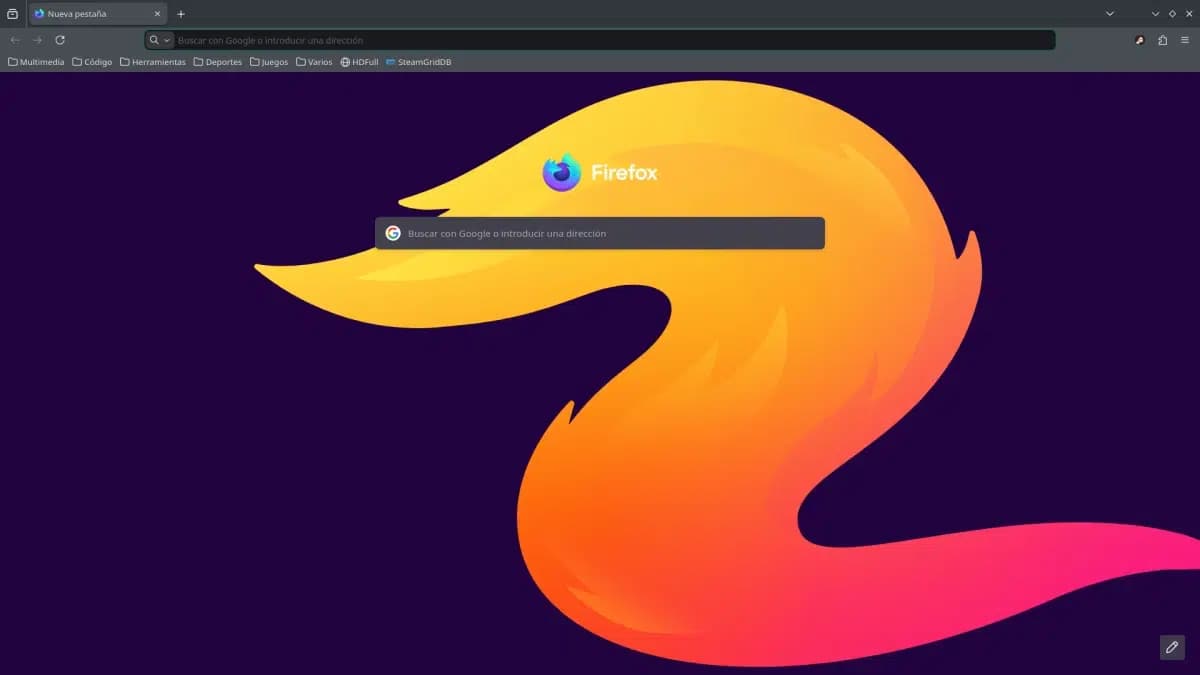Click the Google icon inside the page search bar

pyautogui.click(x=394, y=233)
